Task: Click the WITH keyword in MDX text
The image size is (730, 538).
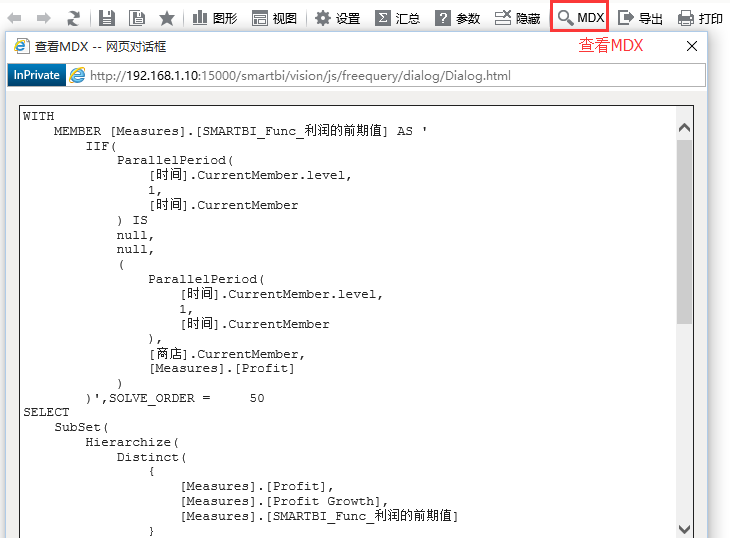Action: (x=39, y=116)
